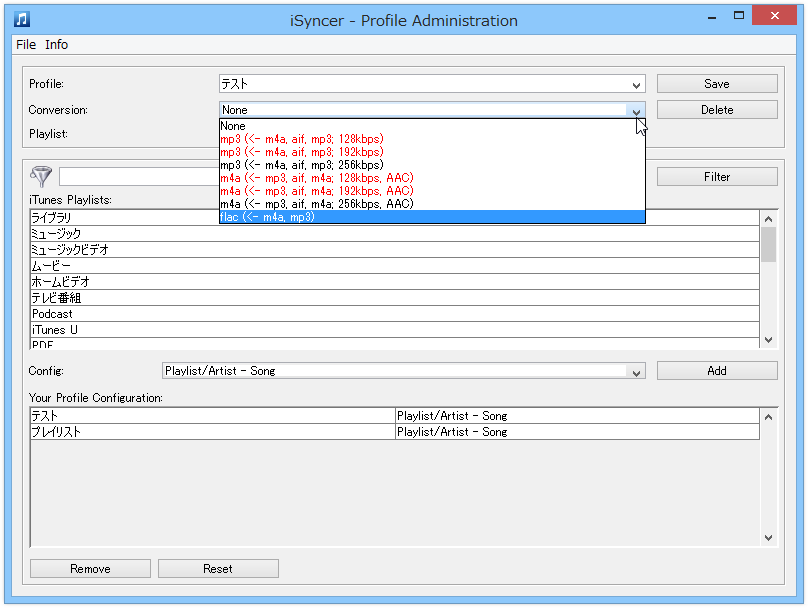This screenshot has height=608, width=808.
Task: Select テレビ番組 playlist row
Action: click(x=394, y=298)
